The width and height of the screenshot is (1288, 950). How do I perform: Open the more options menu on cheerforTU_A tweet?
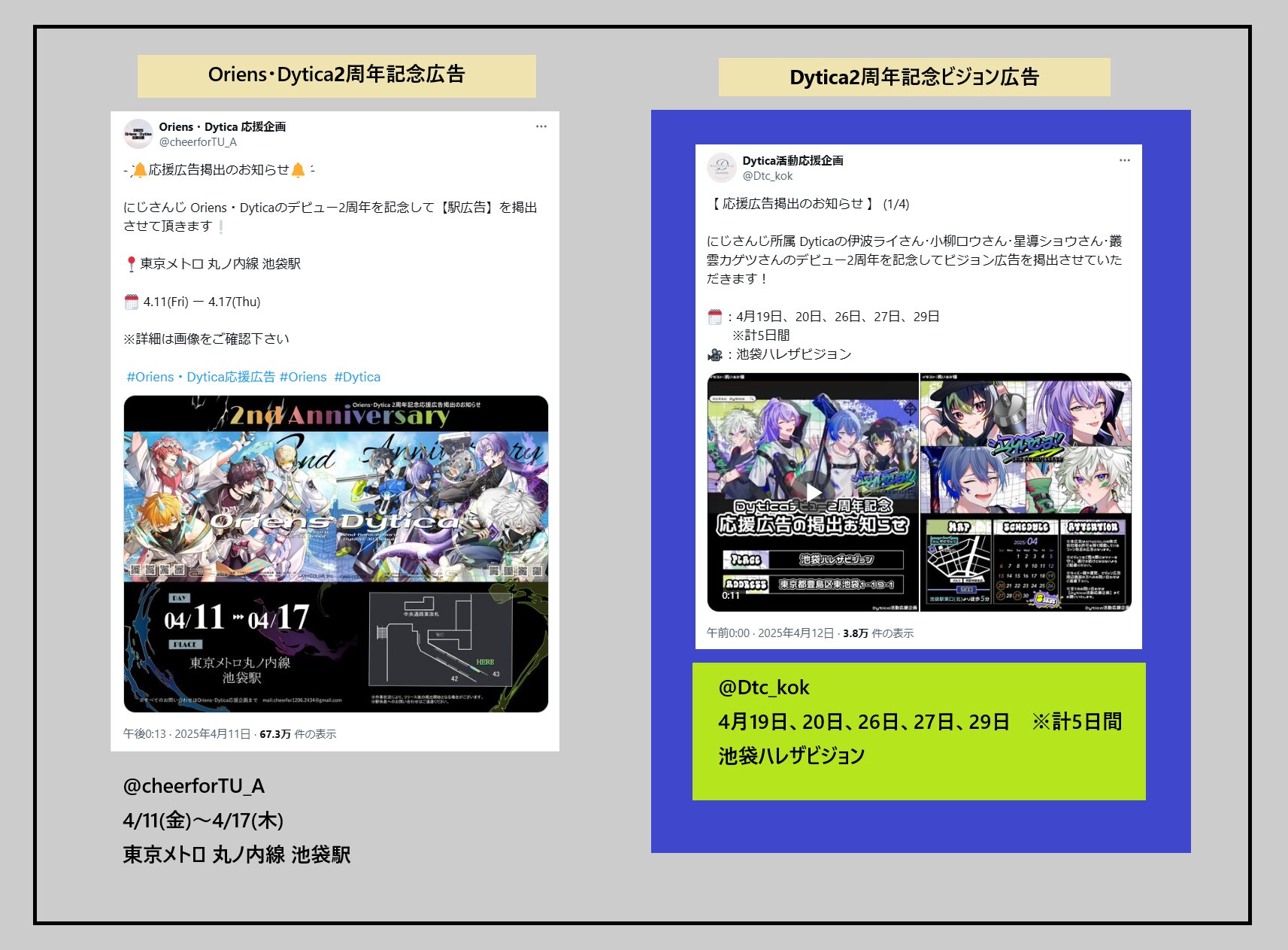click(541, 126)
